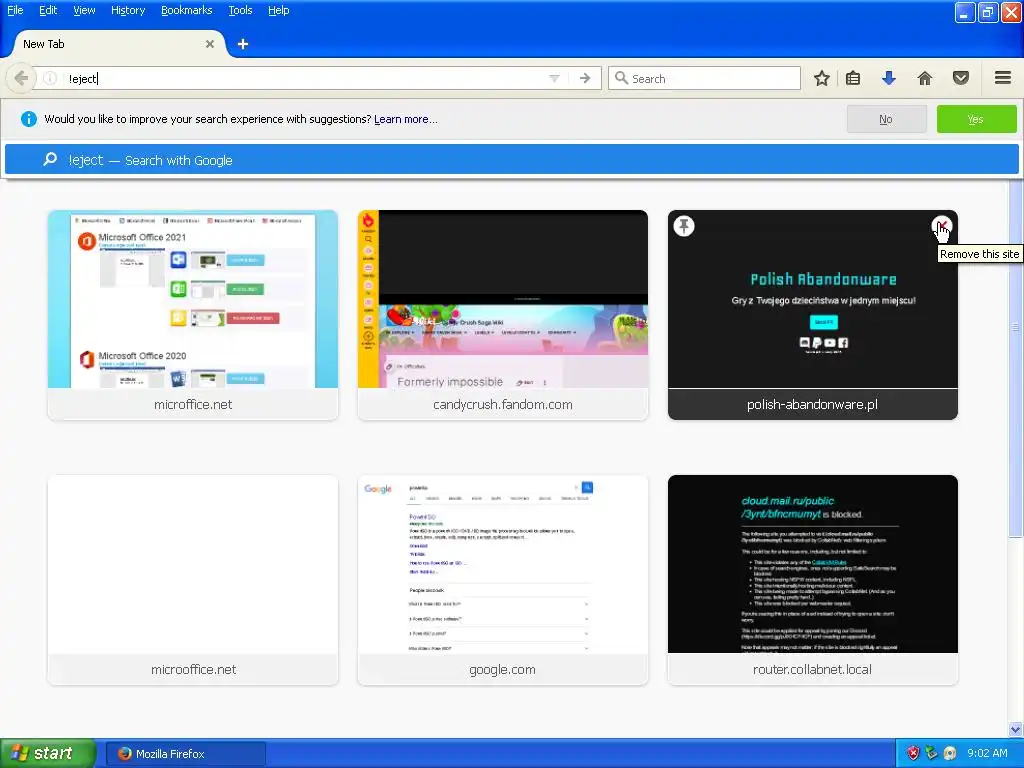
Task: Open the candycrush.fandom.com tile
Action: pyautogui.click(x=503, y=315)
